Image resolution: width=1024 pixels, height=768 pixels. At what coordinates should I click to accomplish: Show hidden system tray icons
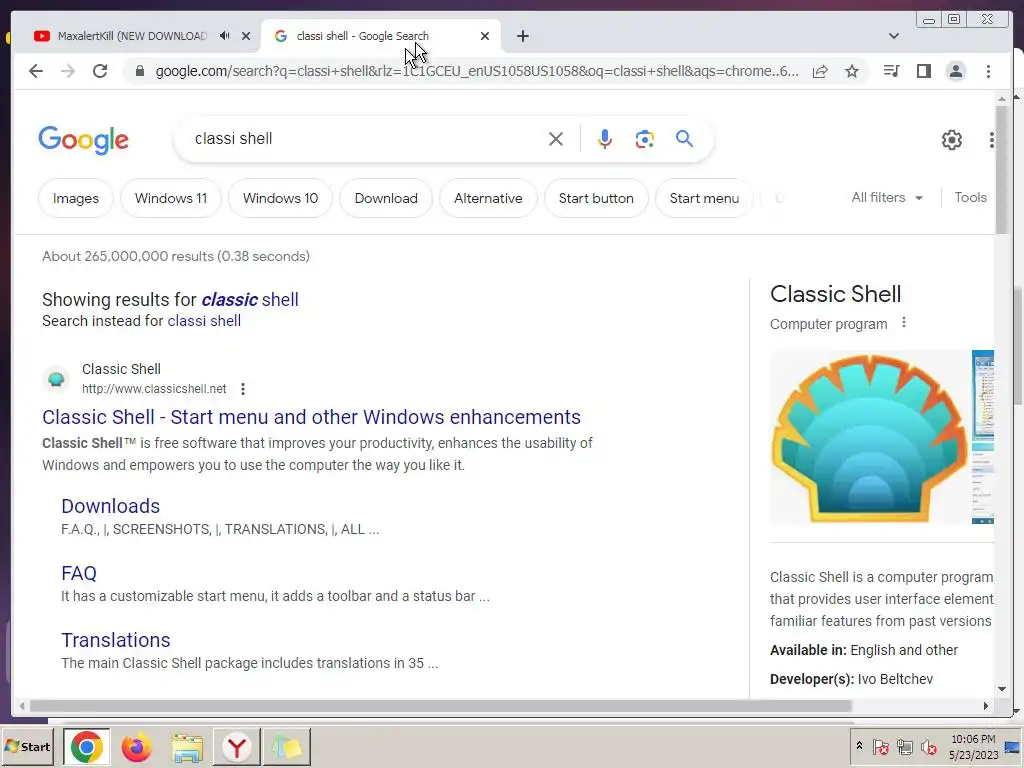point(859,746)
